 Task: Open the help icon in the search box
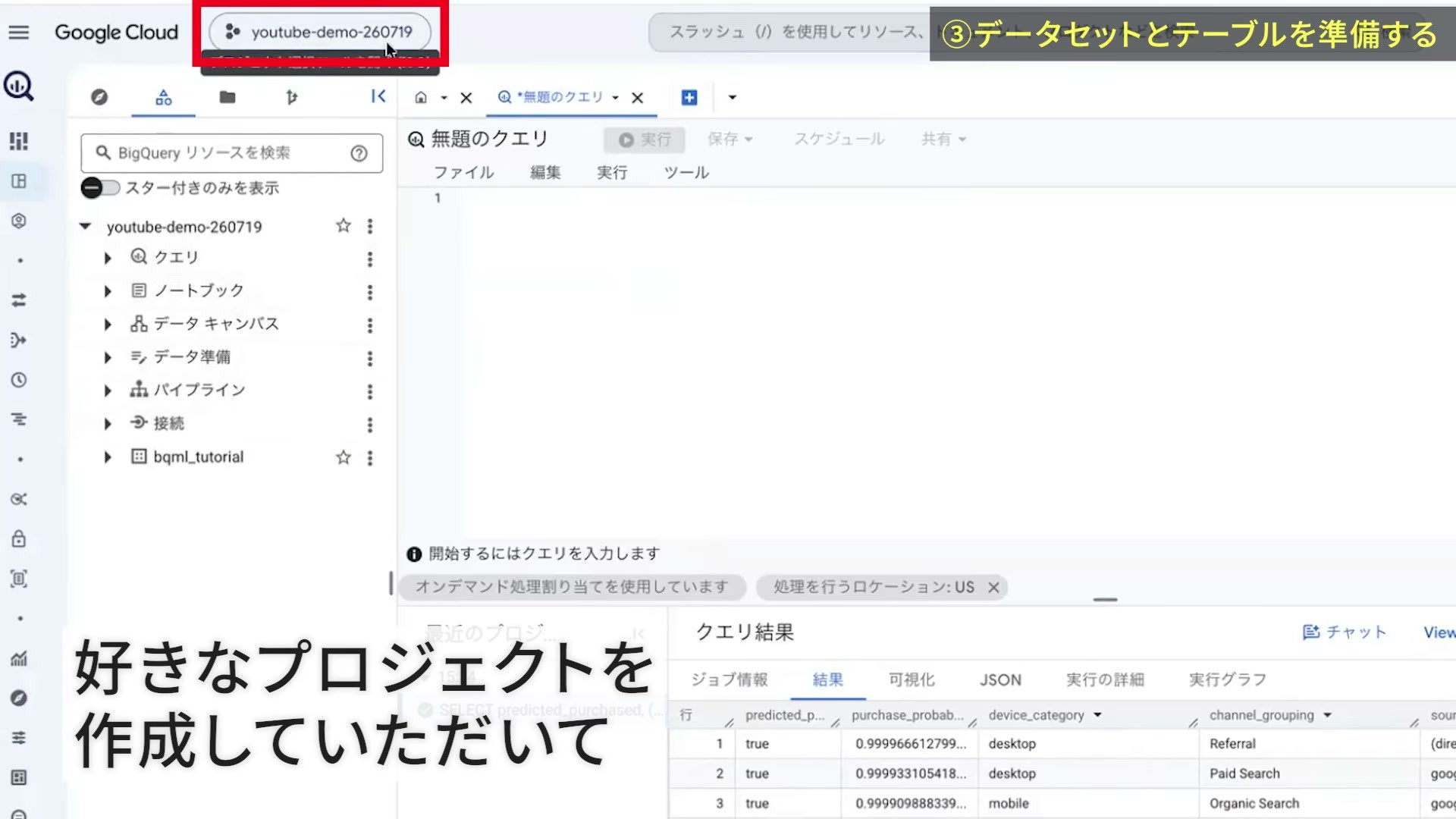point(359,153)
